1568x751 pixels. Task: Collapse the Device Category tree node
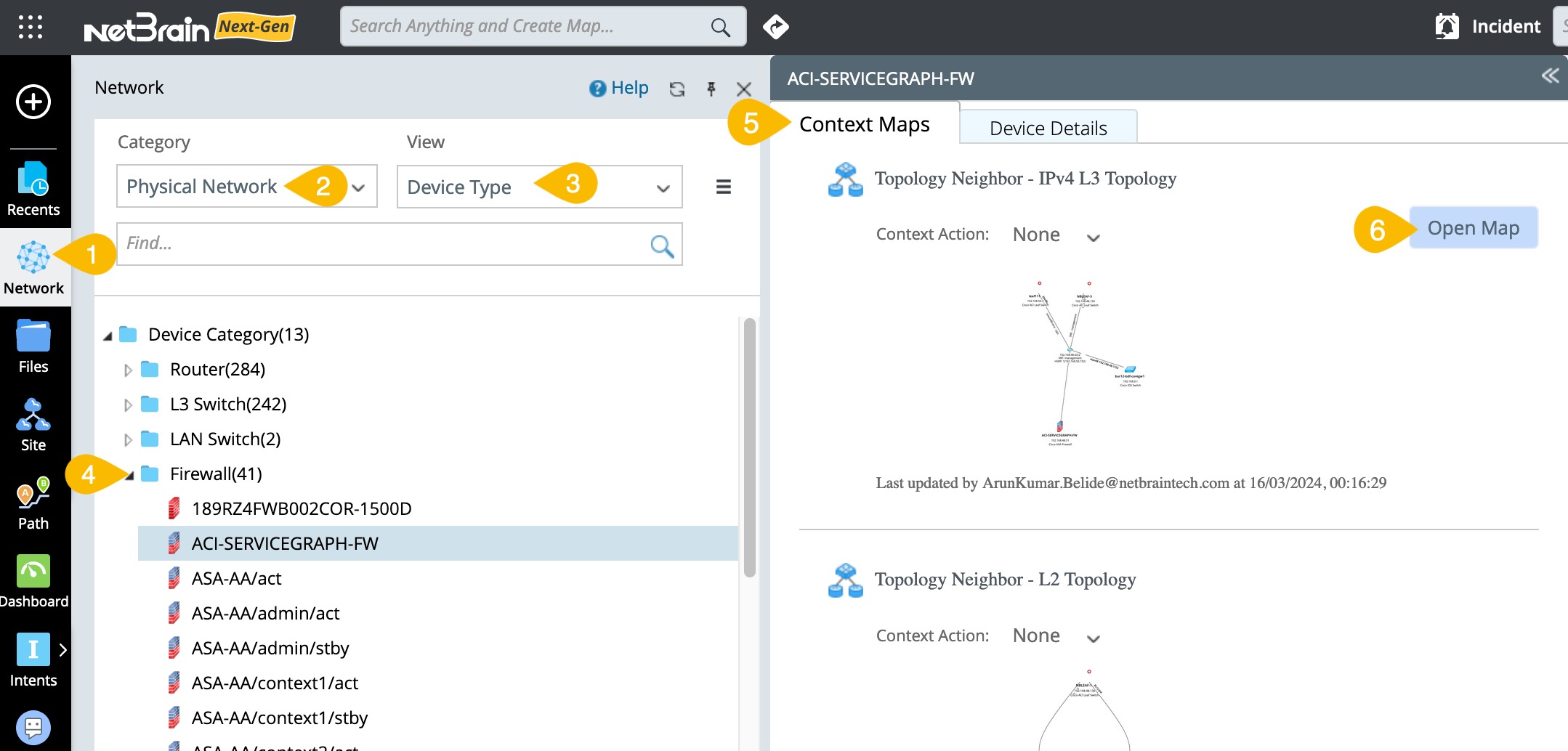(x=108, y=336)
